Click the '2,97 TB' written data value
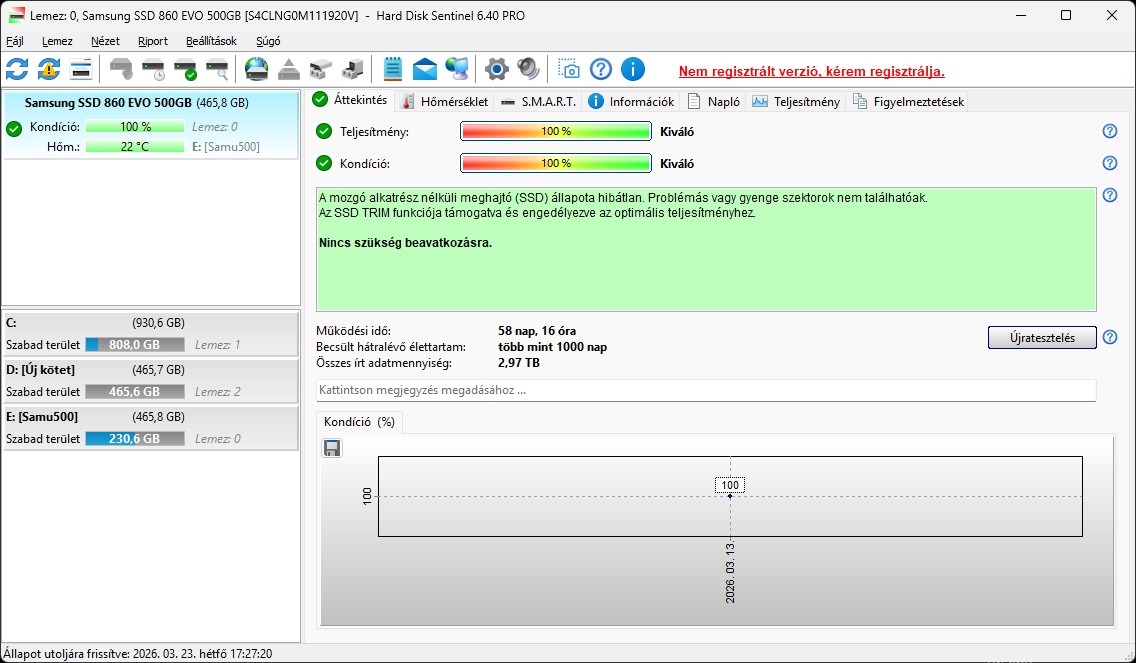Screen dimensions: 1136x663 [519, 363]
